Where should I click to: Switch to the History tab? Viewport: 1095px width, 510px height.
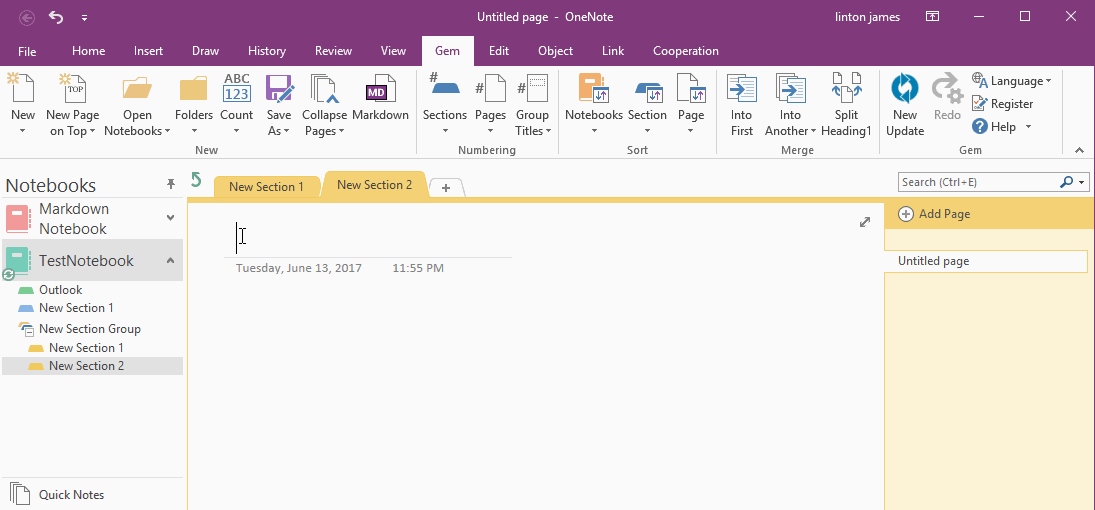(x=267, y=51)
